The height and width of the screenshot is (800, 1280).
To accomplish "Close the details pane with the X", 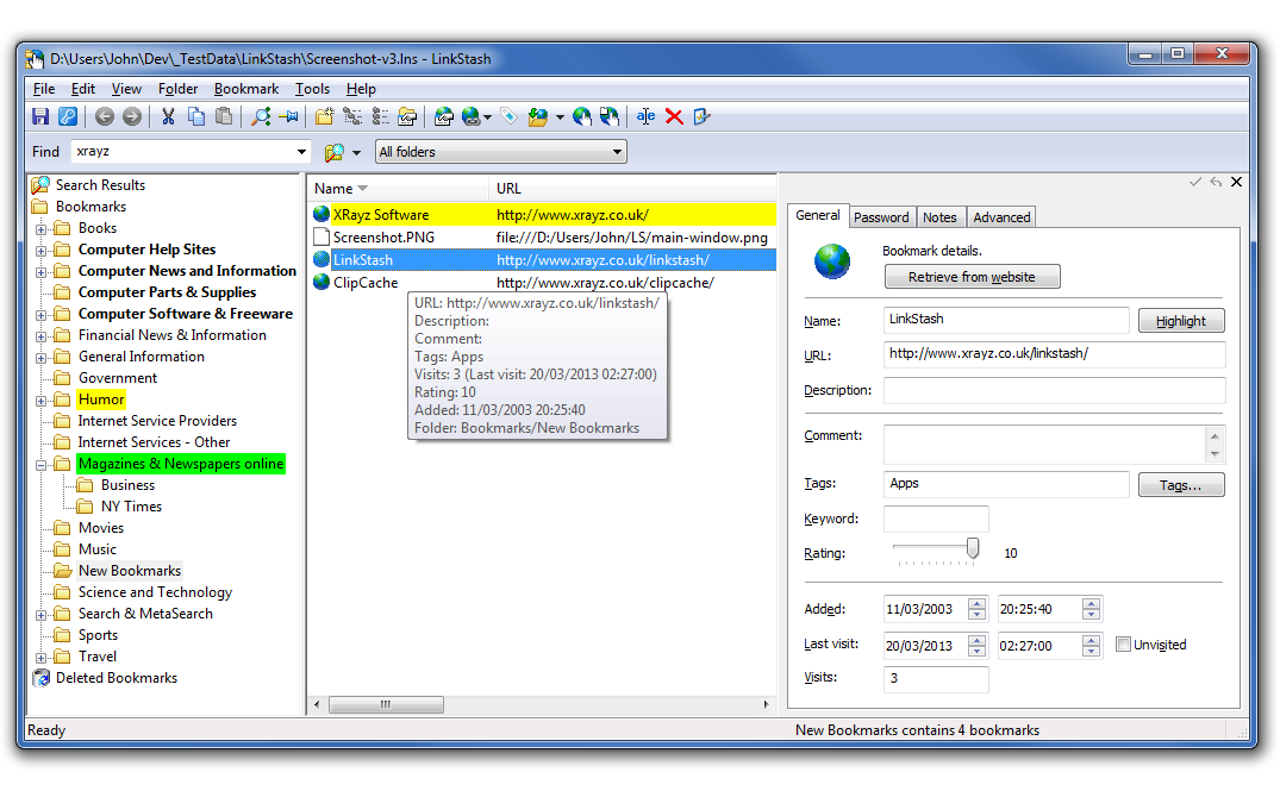I will (x=1237, y=182).
